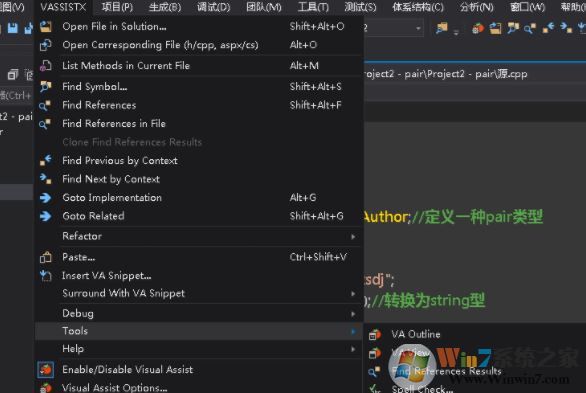The height and width of the screenshot is (393, 586).
Task: Click toolbar Find Symbol binoculars icon
Action: [513, 28]
